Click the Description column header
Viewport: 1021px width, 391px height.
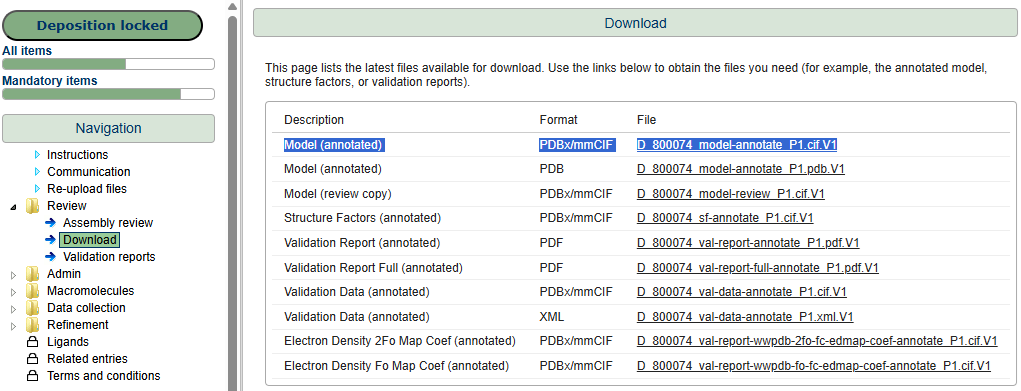click(x=314, y=120)
